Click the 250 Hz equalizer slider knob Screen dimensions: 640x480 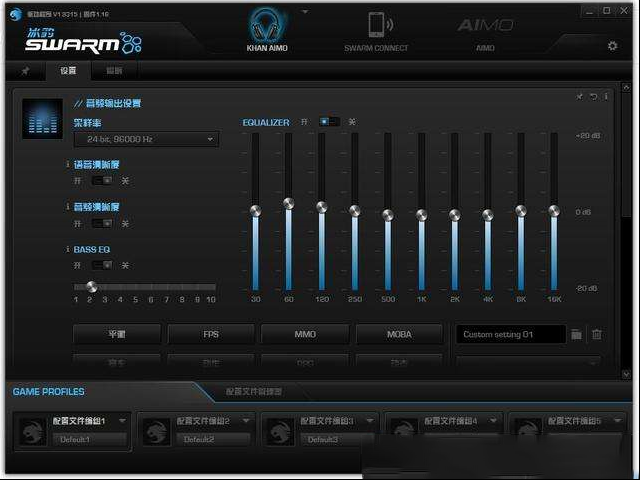coord(355,211)
